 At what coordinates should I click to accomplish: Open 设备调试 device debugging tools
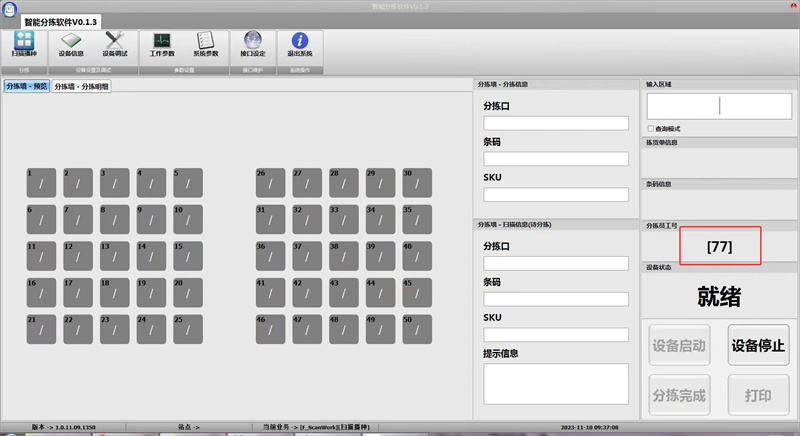point(115,44)
